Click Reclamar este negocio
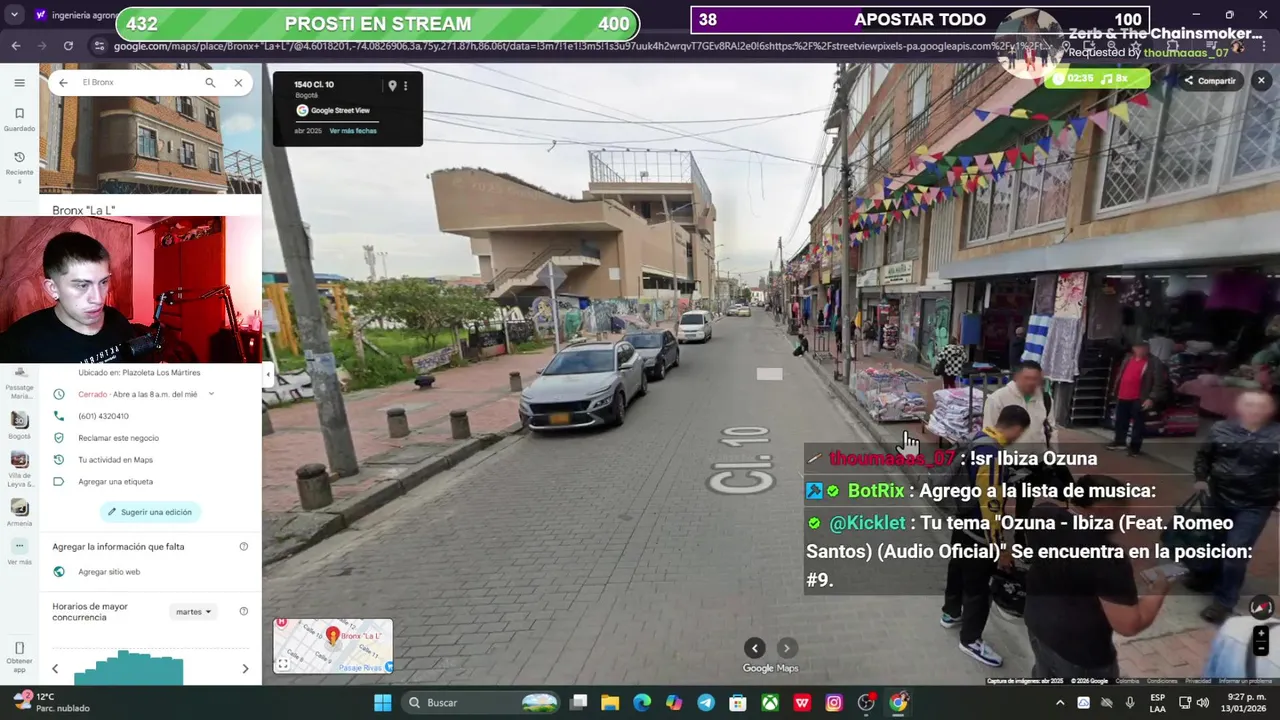1280x720 pixels. click(x=118, y=438)
